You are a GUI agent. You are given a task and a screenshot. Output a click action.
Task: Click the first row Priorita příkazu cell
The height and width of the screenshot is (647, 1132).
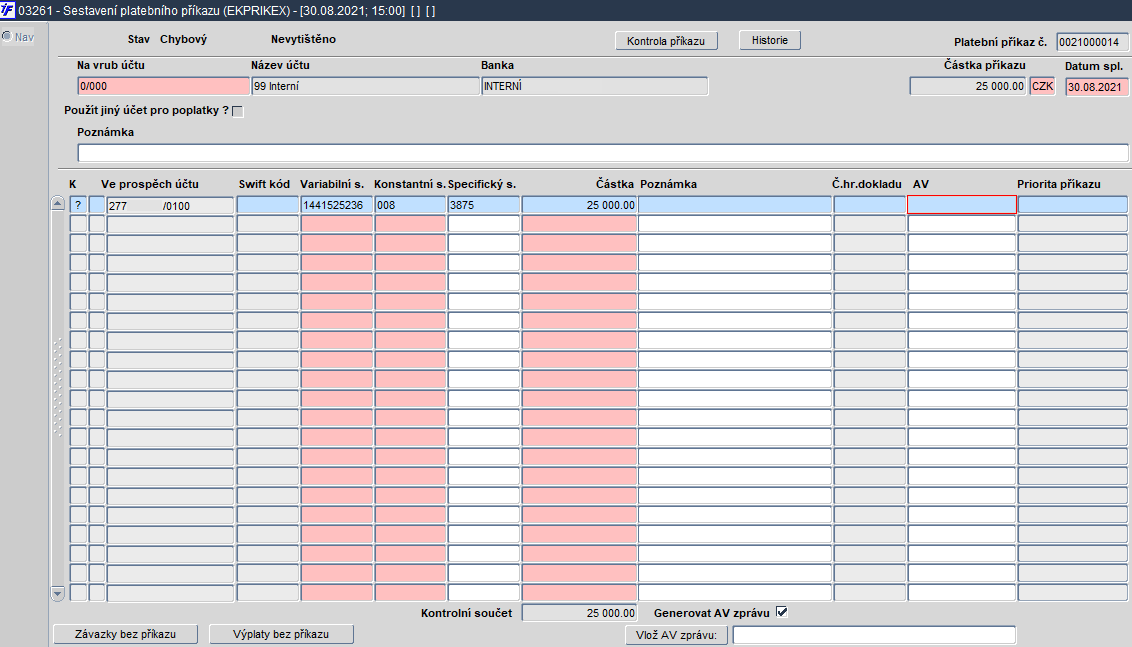(1073, 205)
